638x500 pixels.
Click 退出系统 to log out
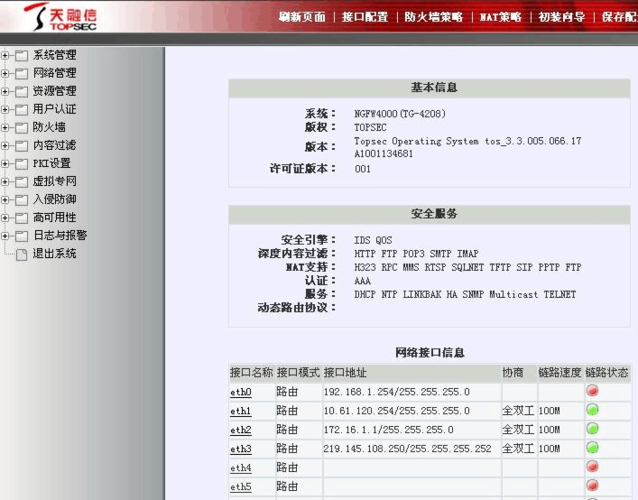55,254
